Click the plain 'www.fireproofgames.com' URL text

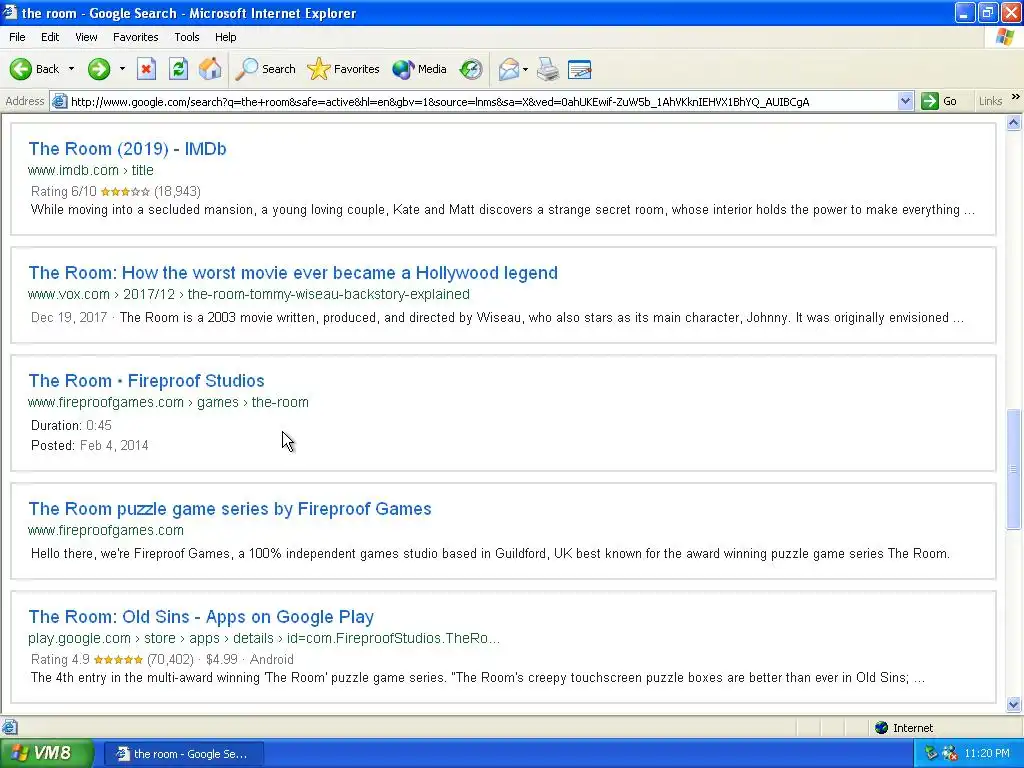click(106, 530)
